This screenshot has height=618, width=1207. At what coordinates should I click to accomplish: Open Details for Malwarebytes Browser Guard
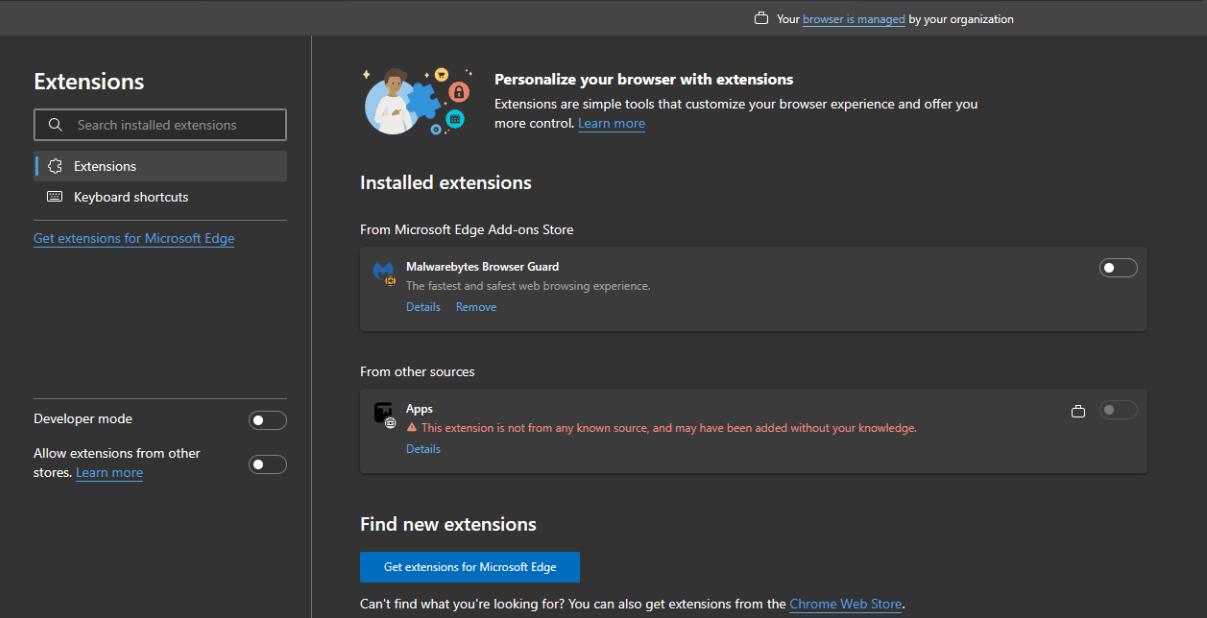tap(423, 307)
